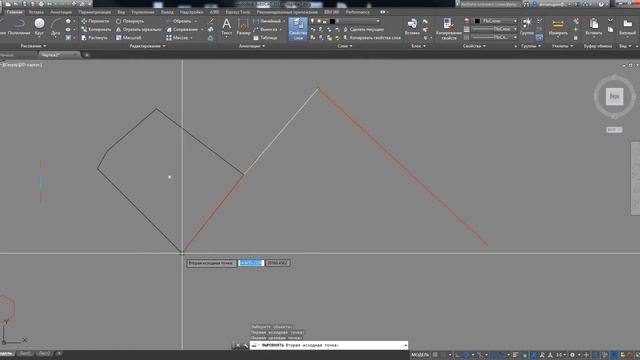Click Копировать свойства слоя button
The width and height of the screenshot is (640, 360).
pos(371,38)
